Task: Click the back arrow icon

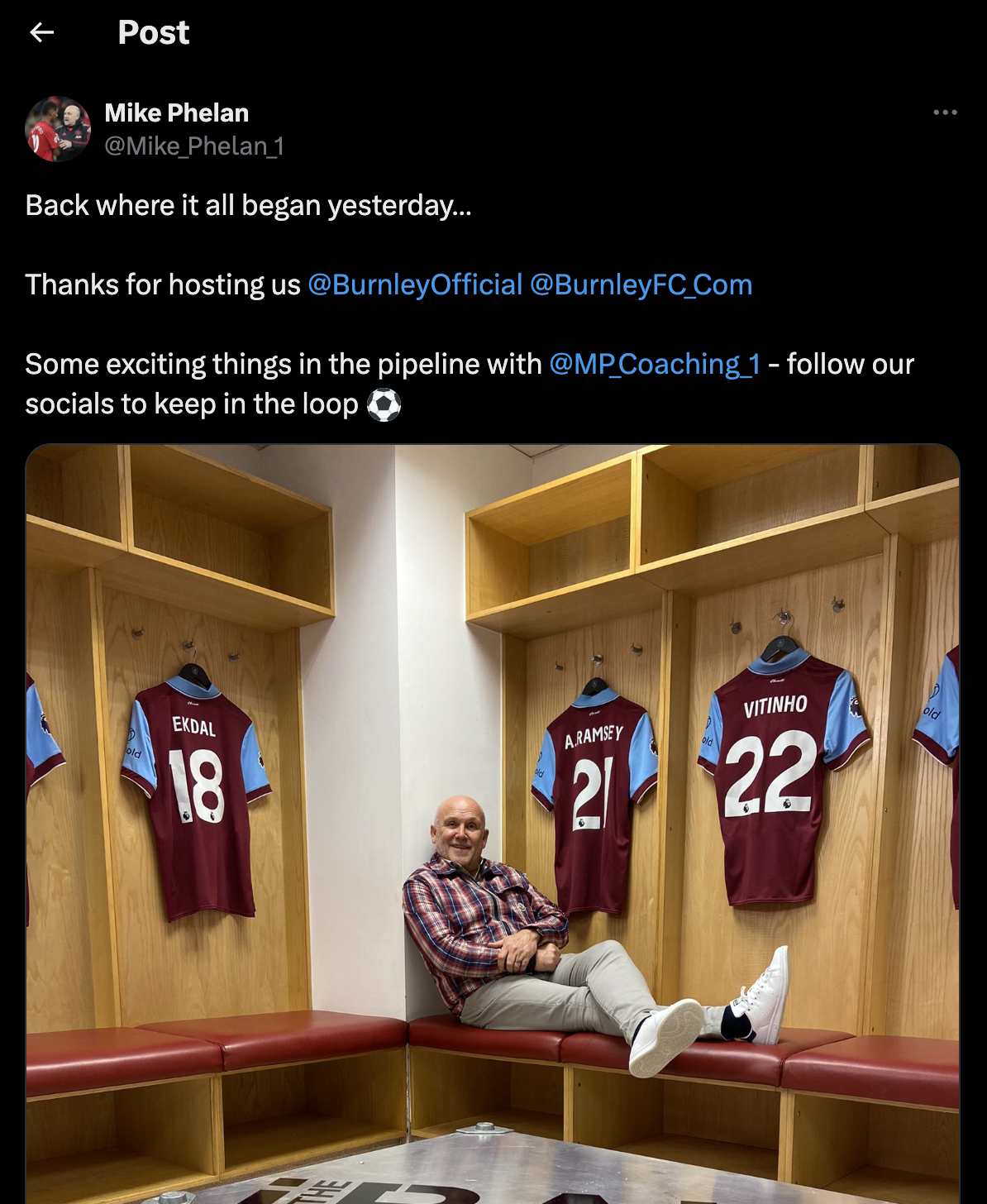Action: click(x=41, y=32)
